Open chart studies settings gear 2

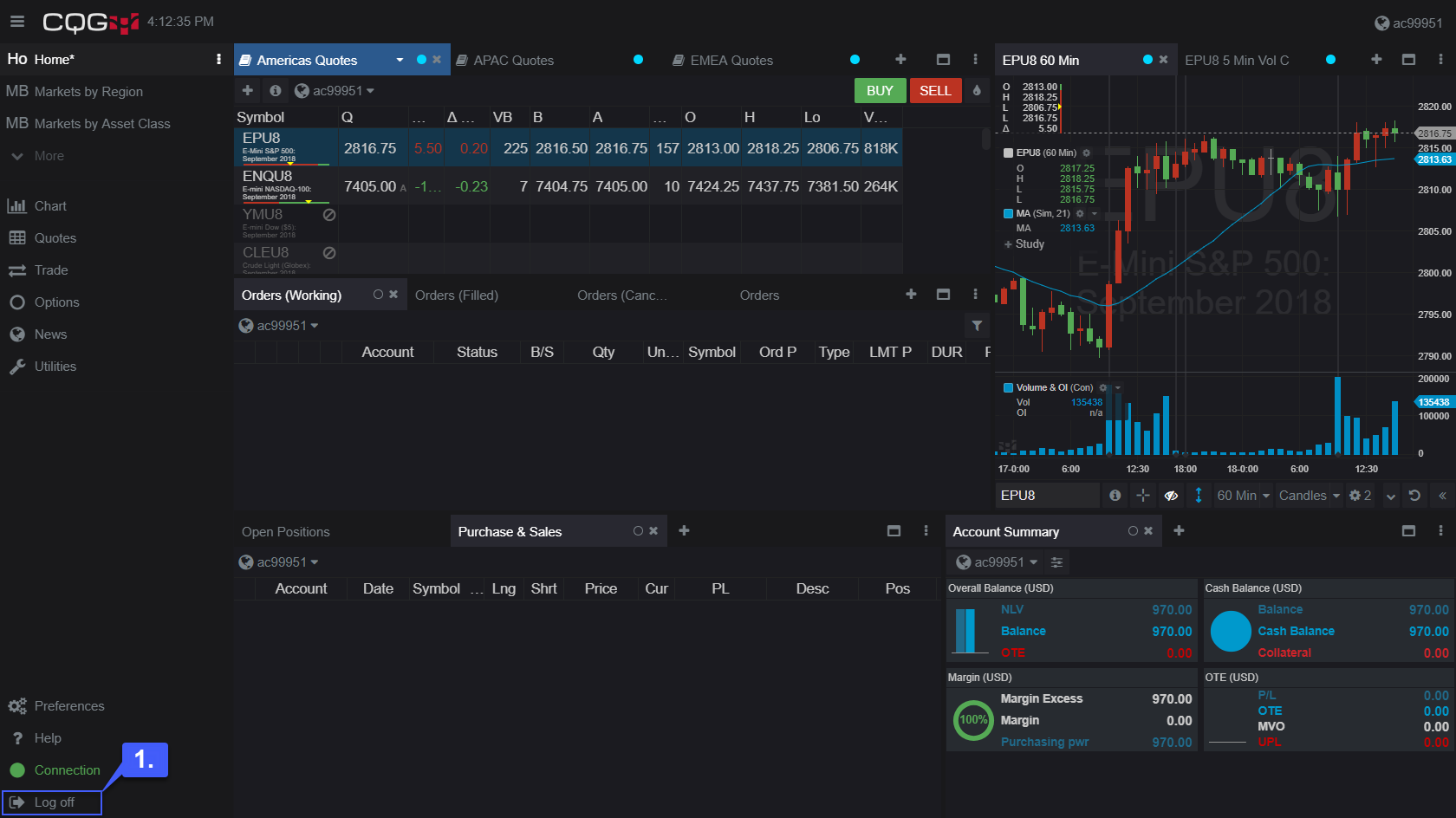[x=1361, y=496]
